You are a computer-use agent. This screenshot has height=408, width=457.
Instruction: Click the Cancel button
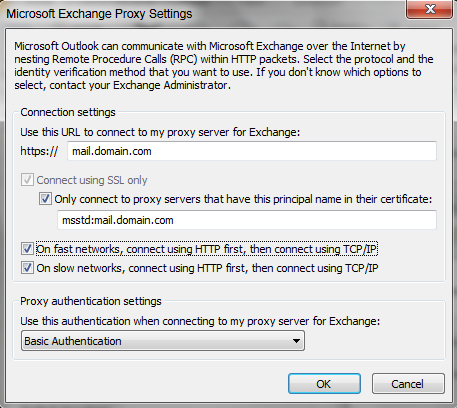pyautogui.click(x=408, y=384)
